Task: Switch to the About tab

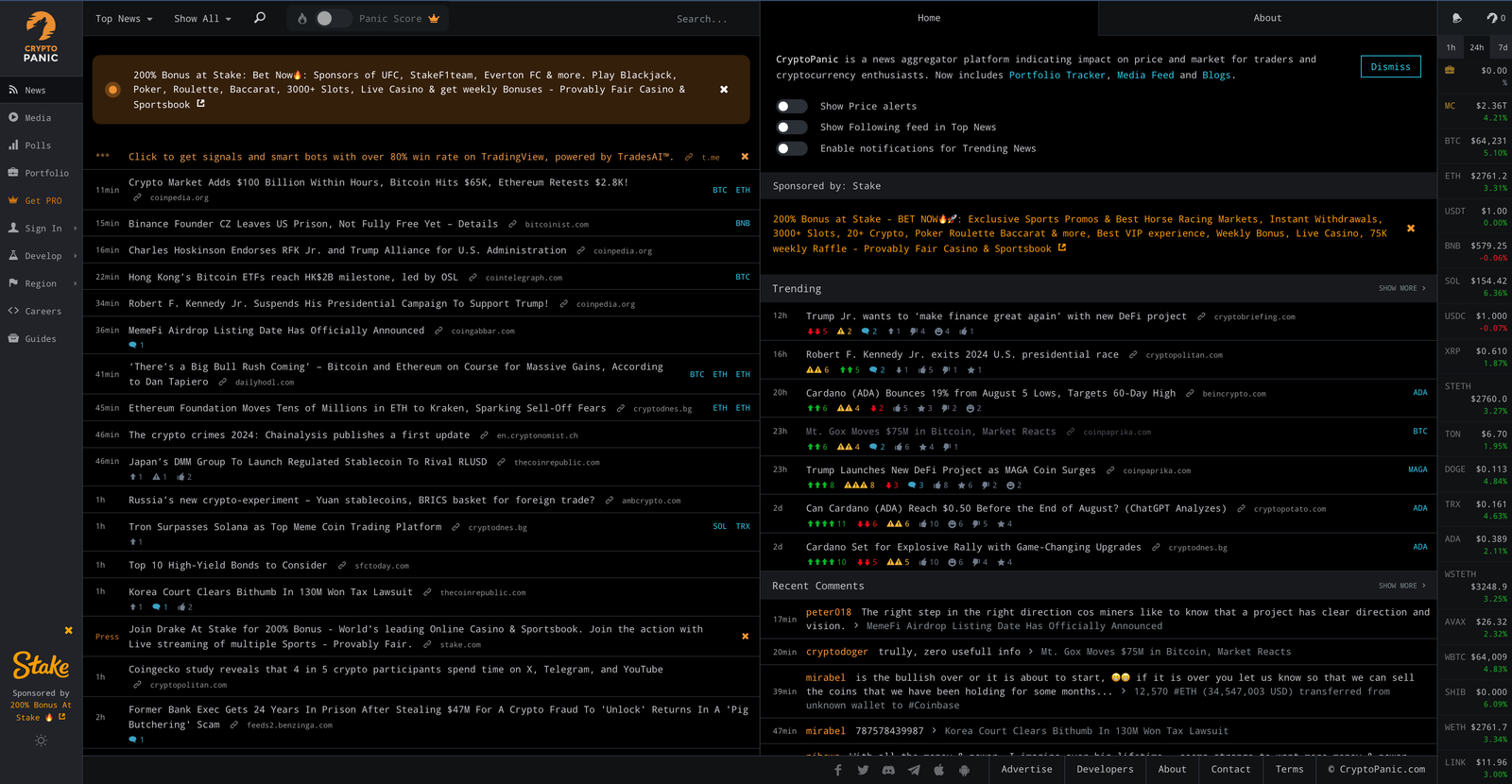Action: tap(1267, 18)
